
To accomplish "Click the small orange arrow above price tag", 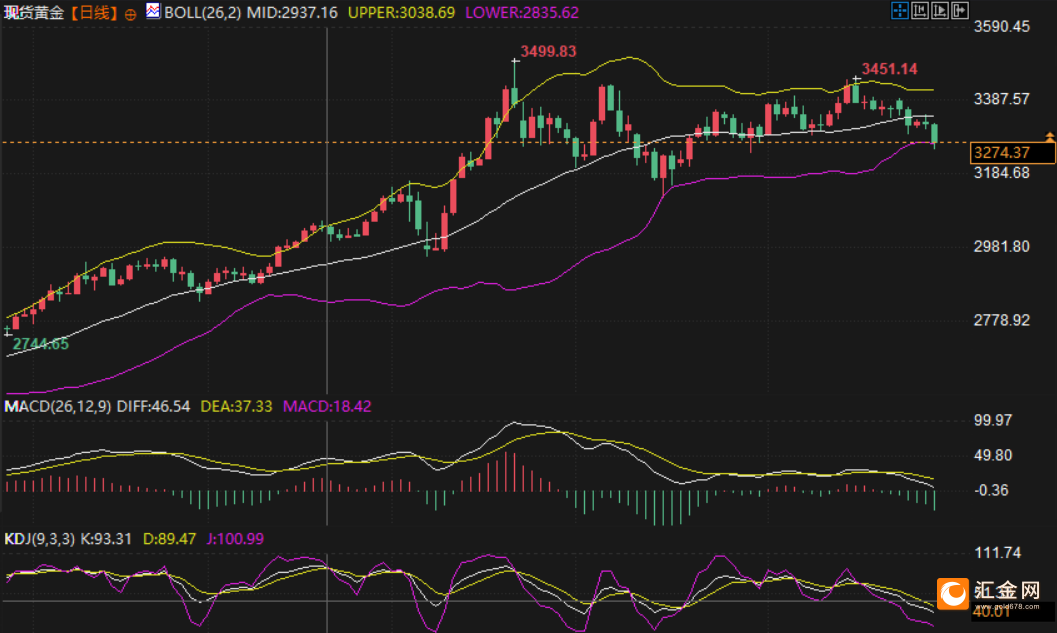I will click(x=1050, y=137).
